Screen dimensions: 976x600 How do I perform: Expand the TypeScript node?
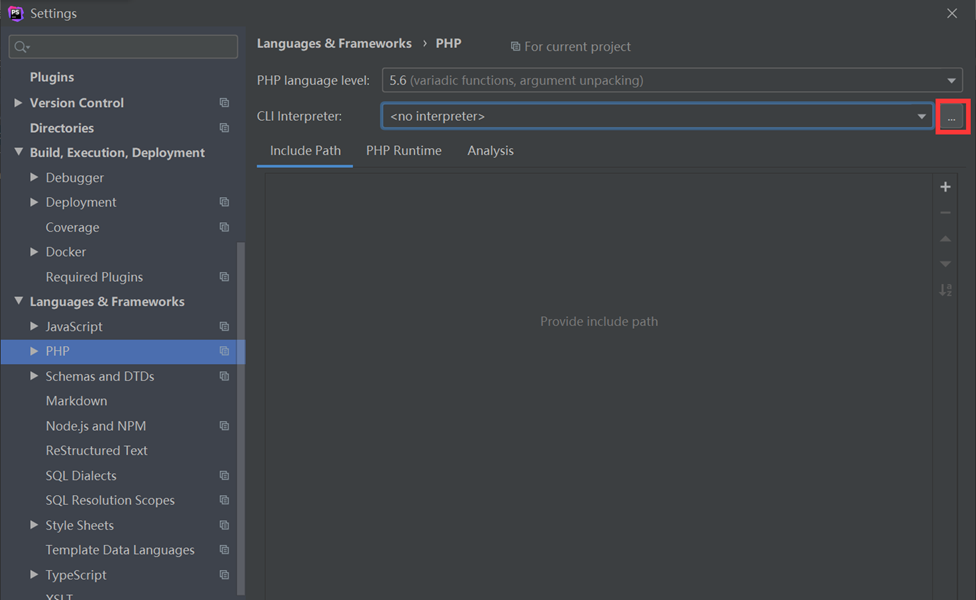[34, 575]
